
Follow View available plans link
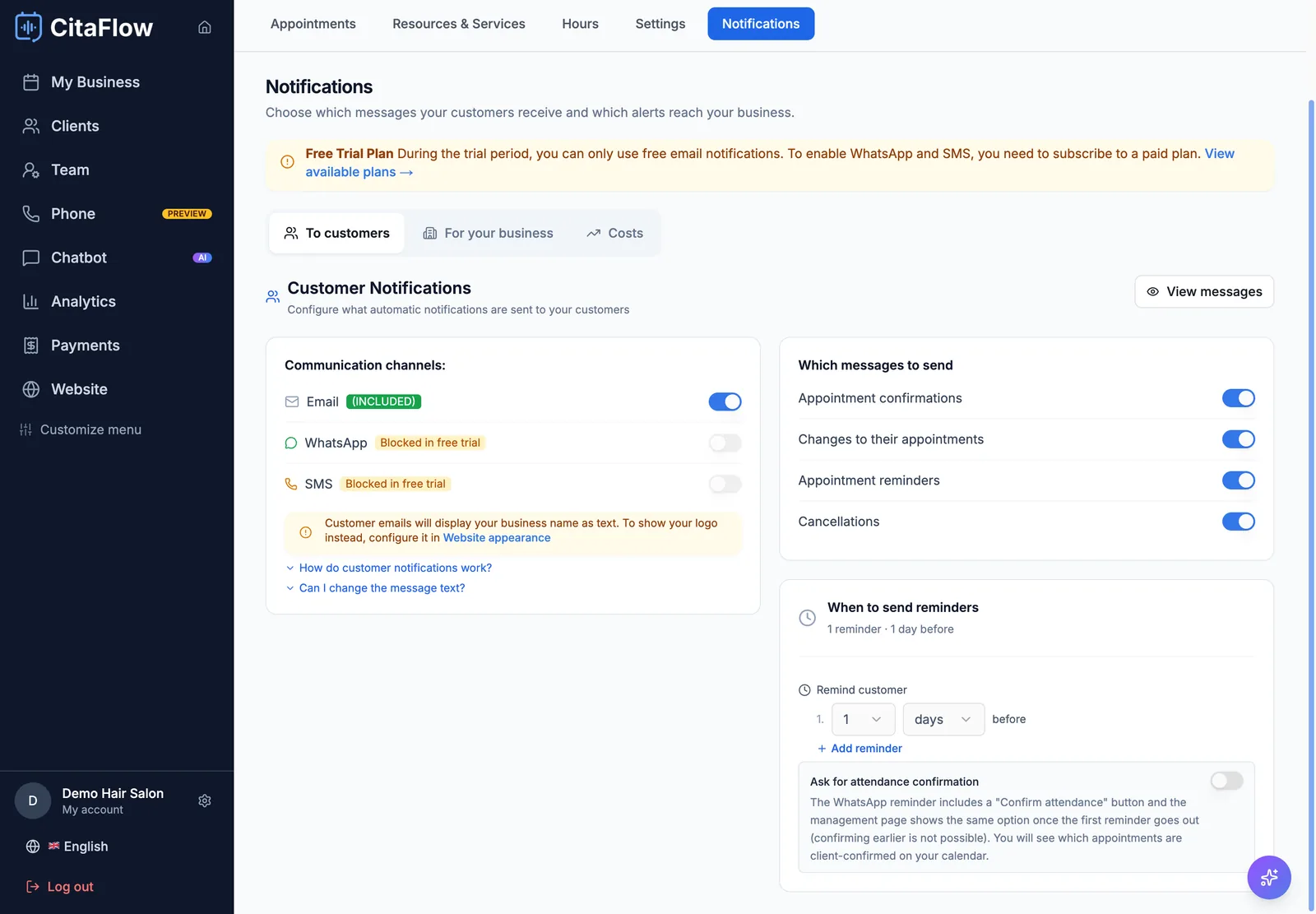pos(359,172)
